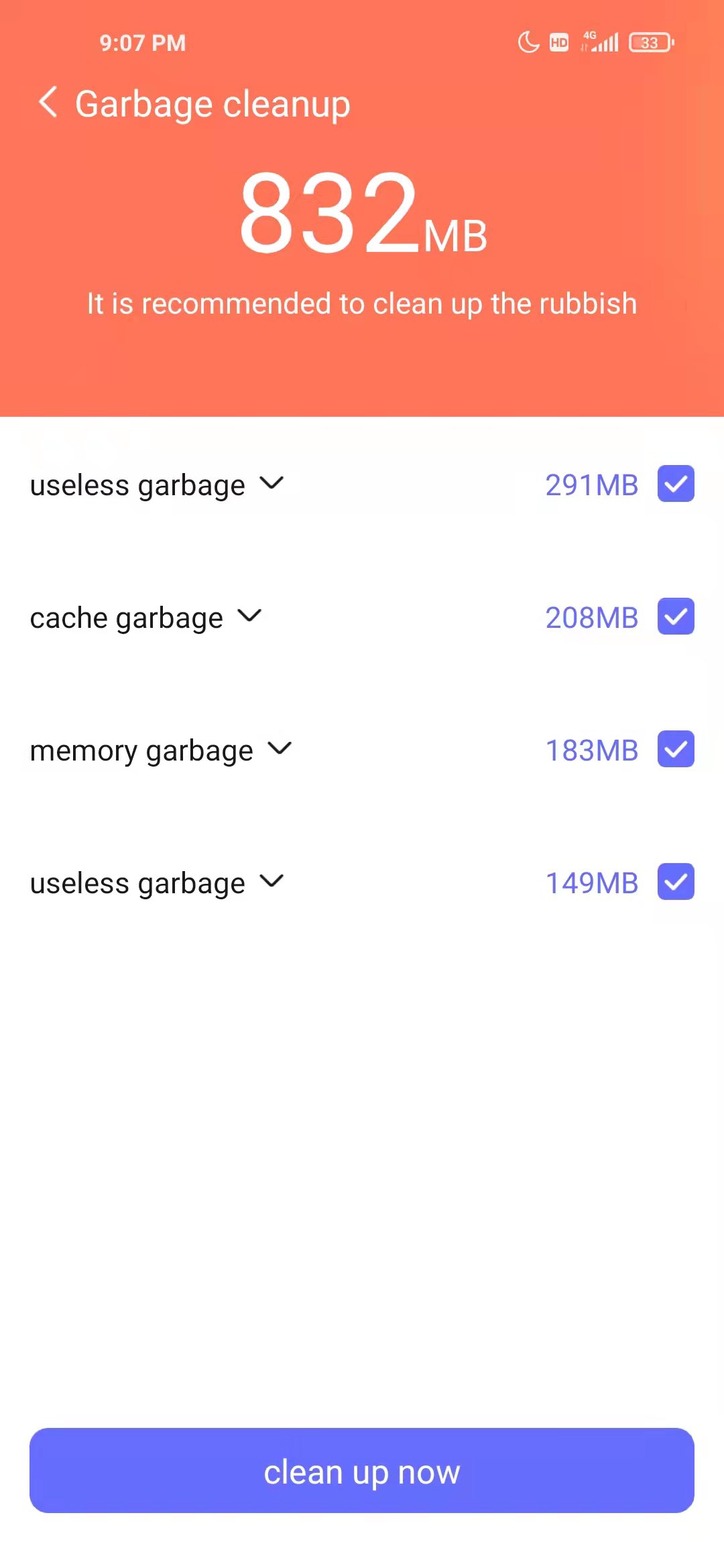Tap the 9:07 PM clock
Image resolution: width=724 pixels, height=1568 pixels.
point(142,43)
